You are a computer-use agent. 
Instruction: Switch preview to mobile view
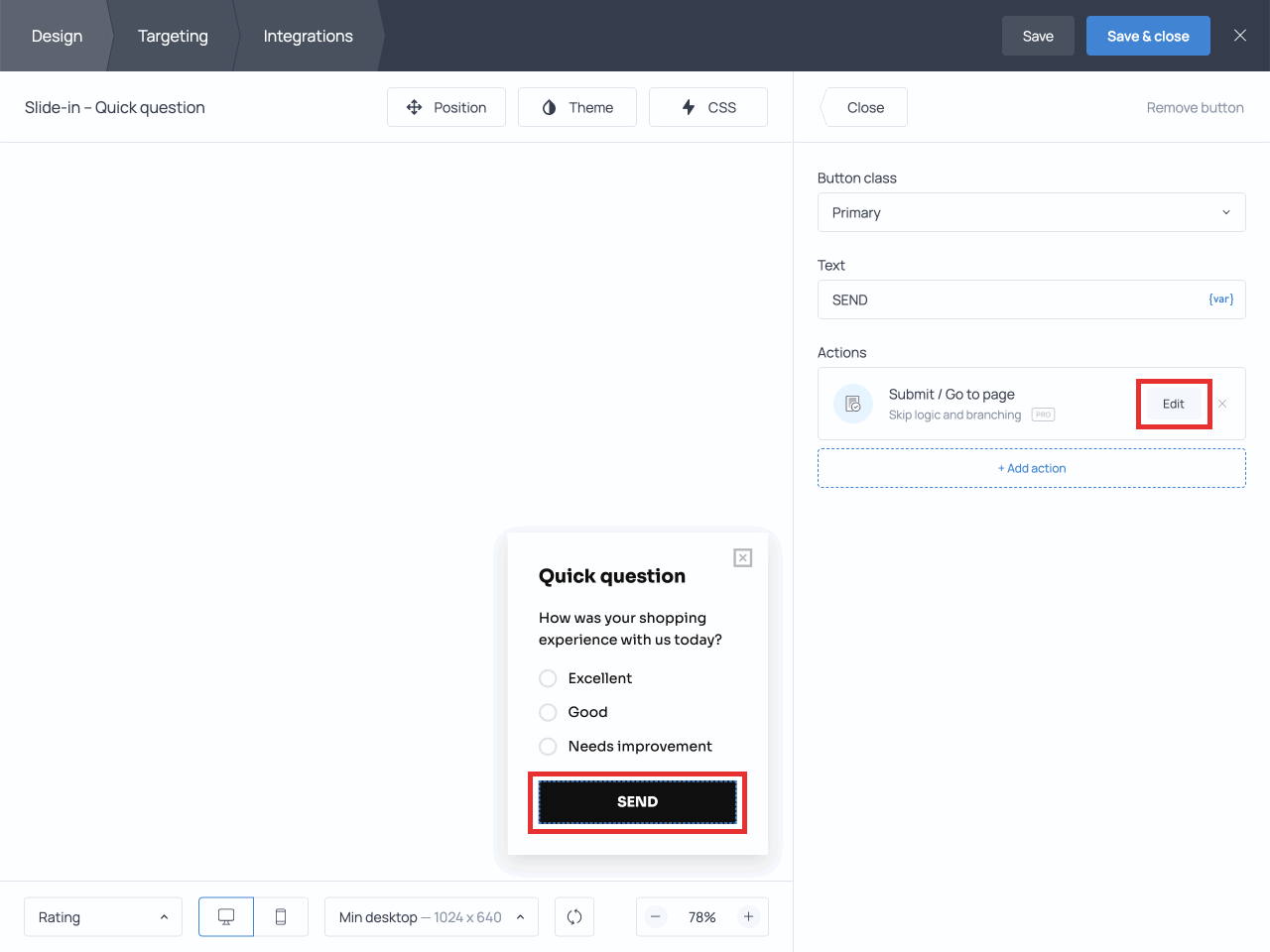[281, 916]
